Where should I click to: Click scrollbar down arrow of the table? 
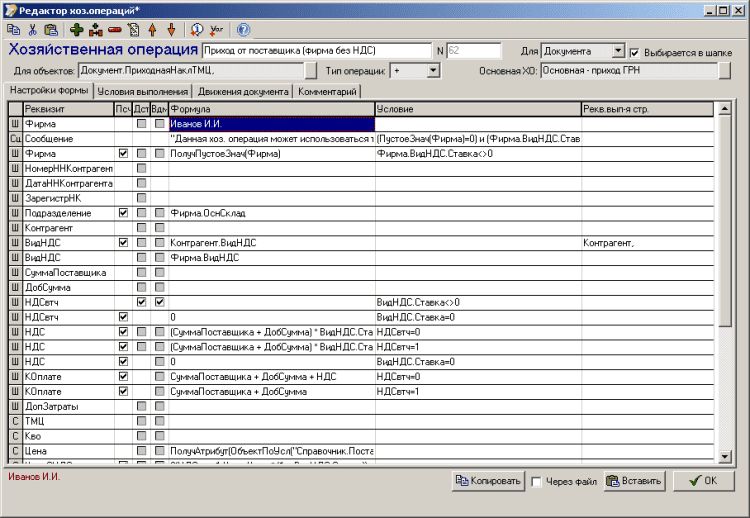point(725,457)
